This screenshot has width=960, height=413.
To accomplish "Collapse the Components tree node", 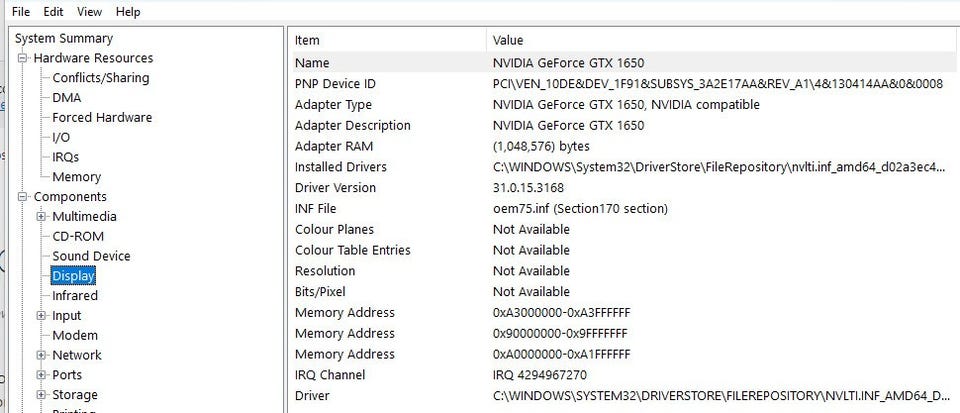I will click(23, 197).
